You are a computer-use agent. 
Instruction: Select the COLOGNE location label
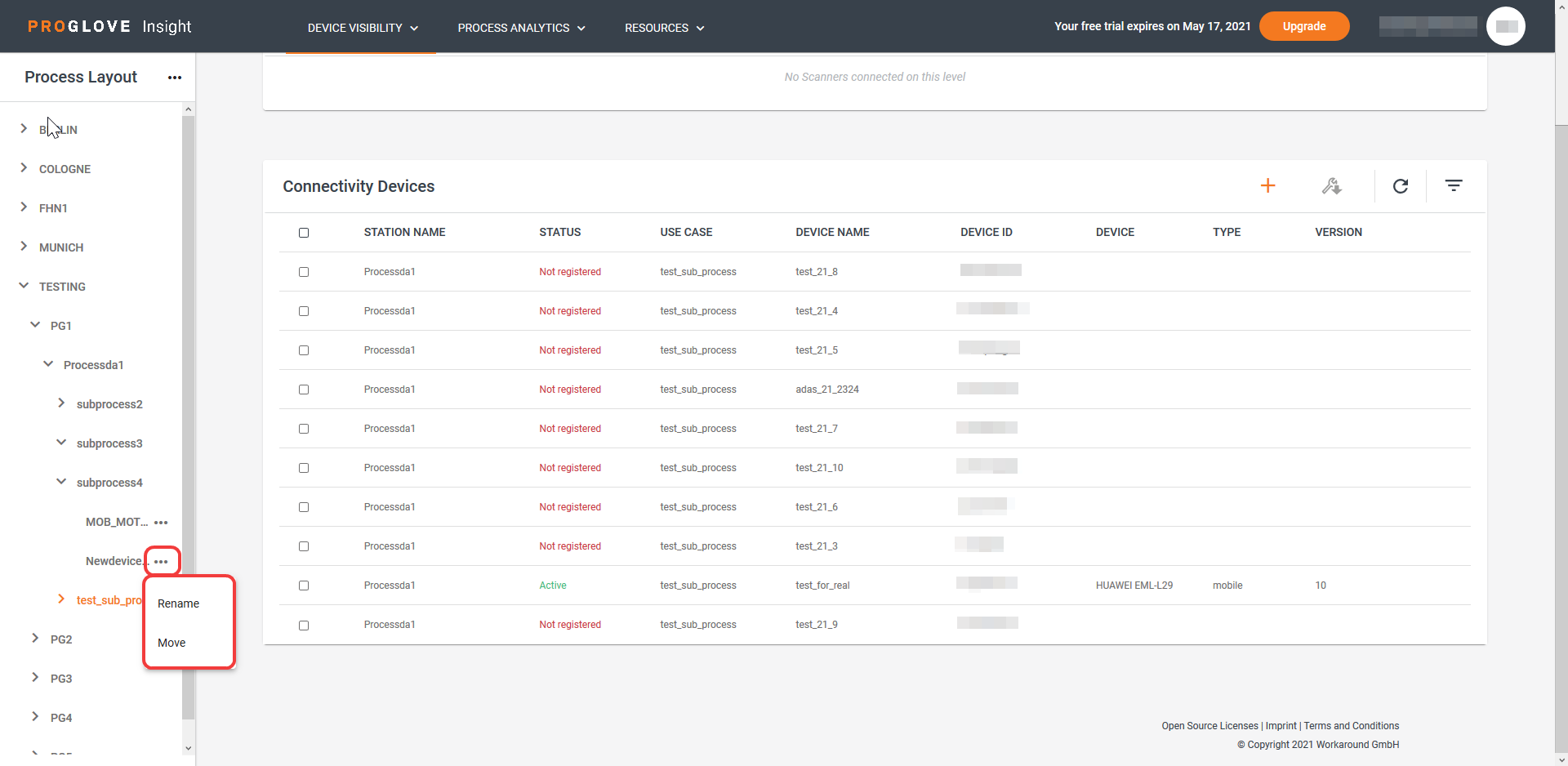point(65,169)
